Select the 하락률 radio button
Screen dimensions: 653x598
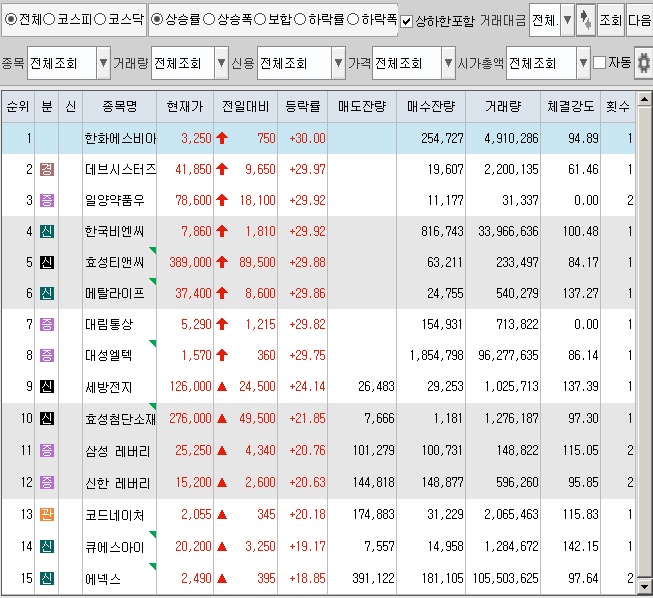coord(300,20)
